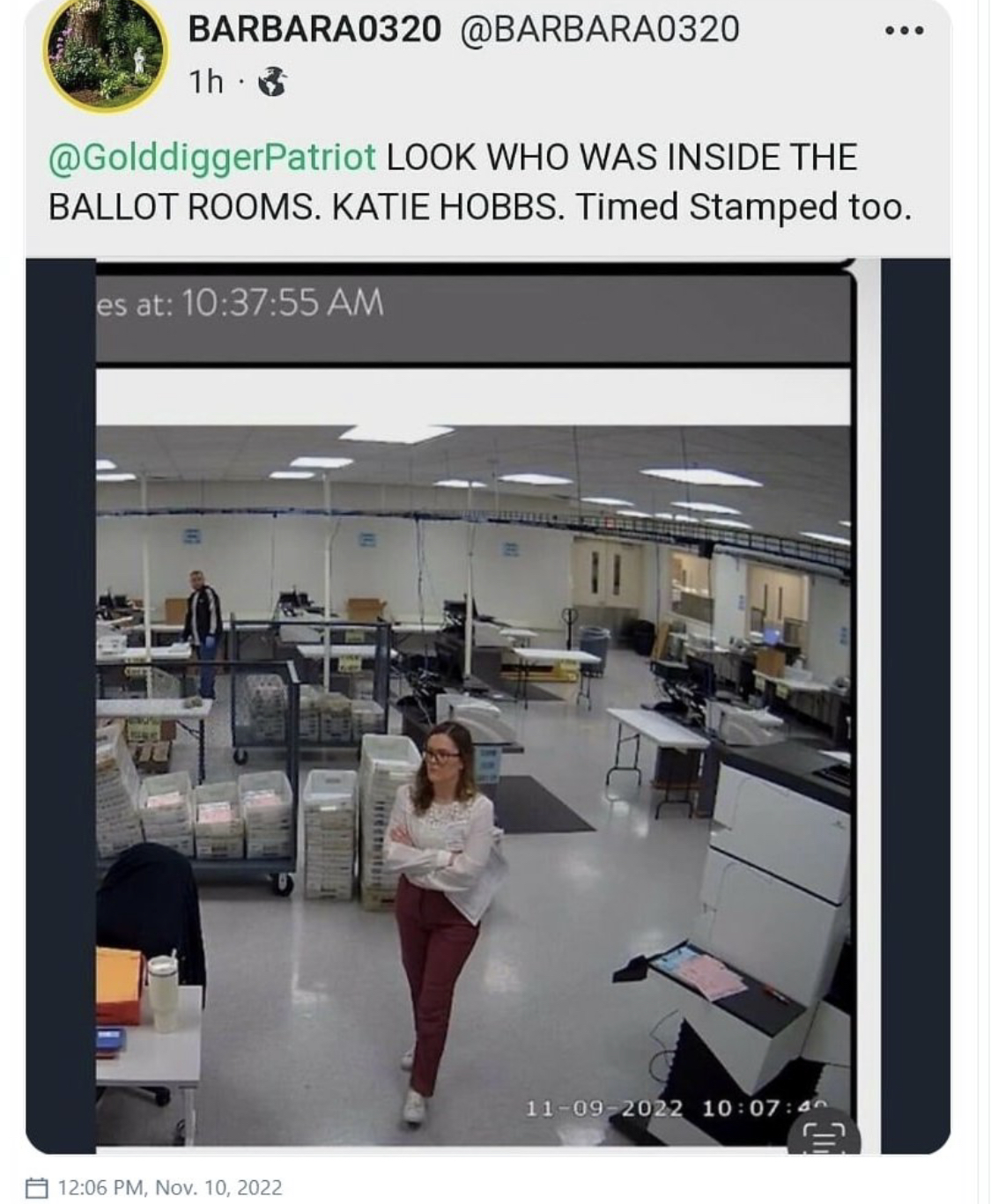Click the 10:37:55 AM header in image
991x1204 pixels.
pos(284,303)
